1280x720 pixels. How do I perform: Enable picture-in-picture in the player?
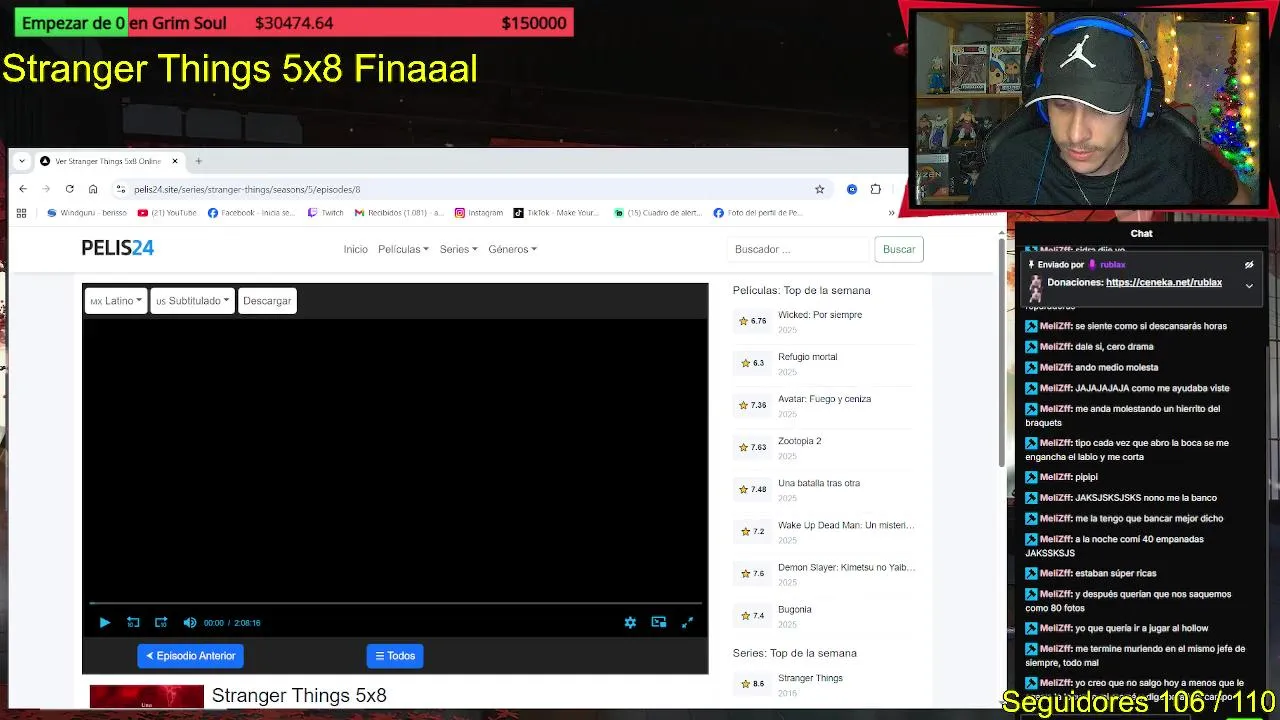(x=659, y=622)
